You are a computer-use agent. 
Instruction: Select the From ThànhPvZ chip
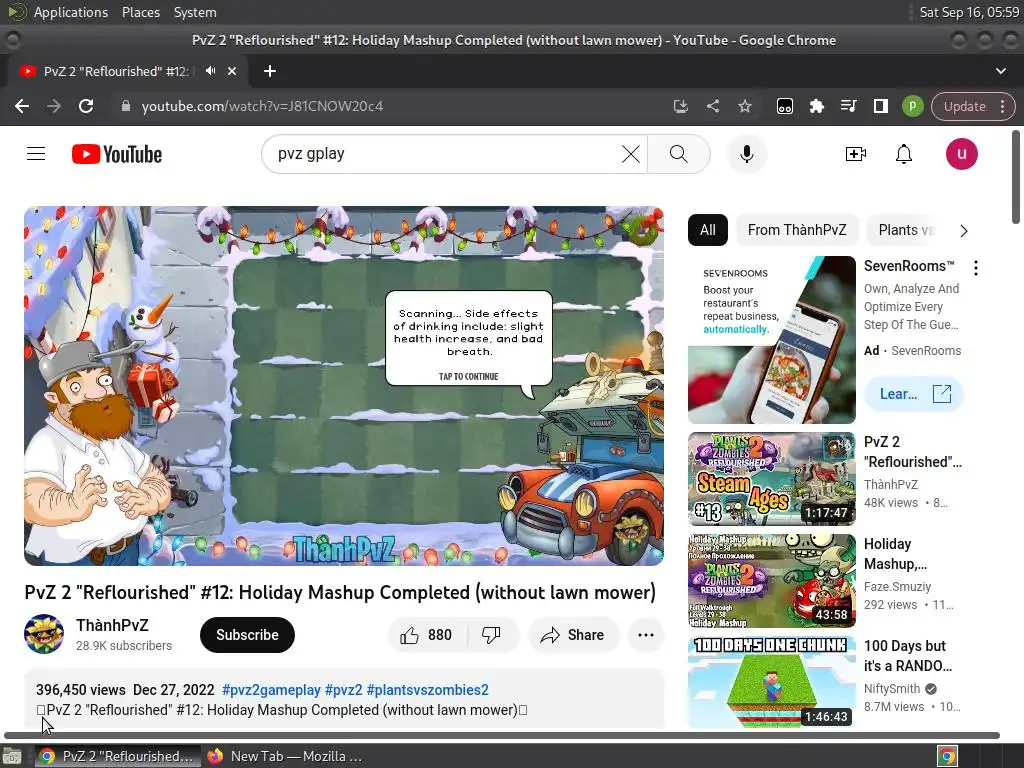(x=797, y=230)
